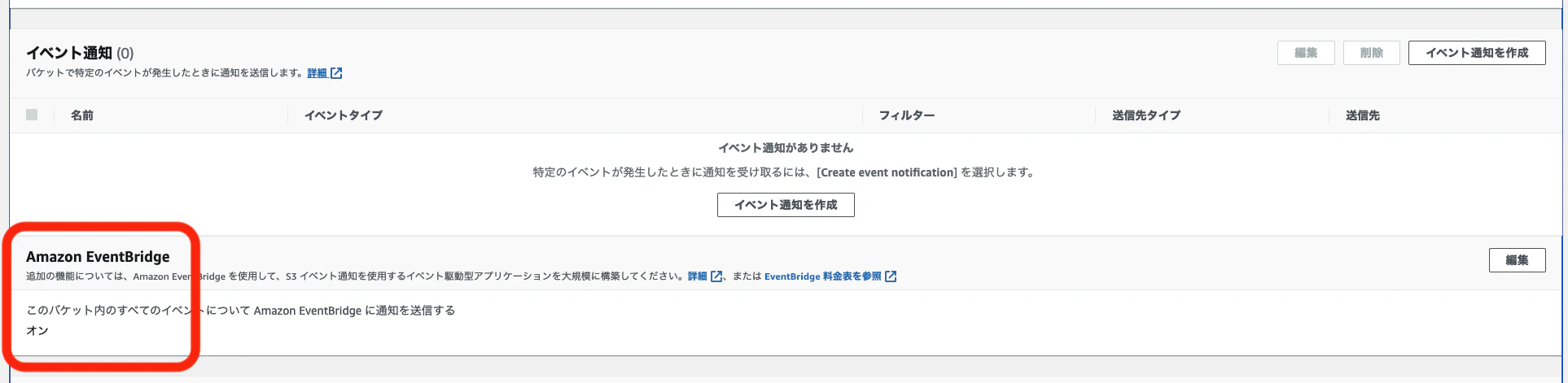1568x383 pixels.
Task: Click the text mentioning [Create event notification]
Action: [x=784, y=172]
